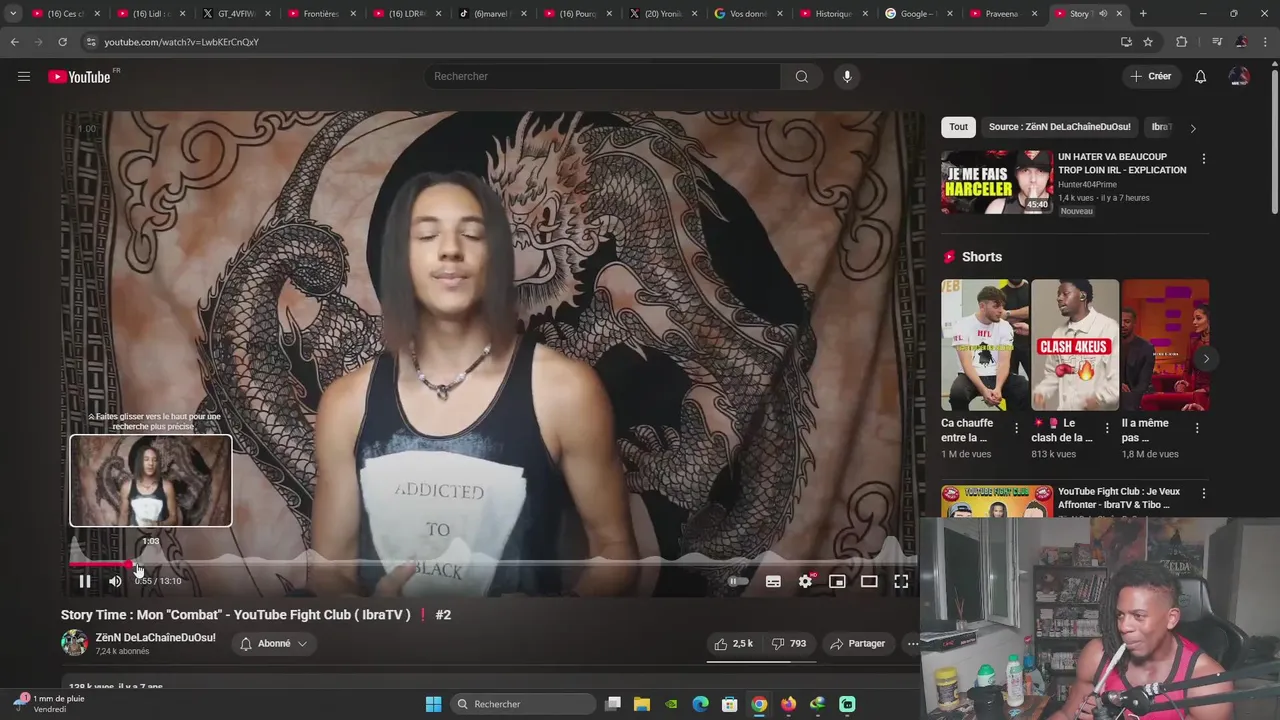Focus the YouTube Rechercher search box
Viewport: 1280px width, 720px height.
[x=603, y=76]
